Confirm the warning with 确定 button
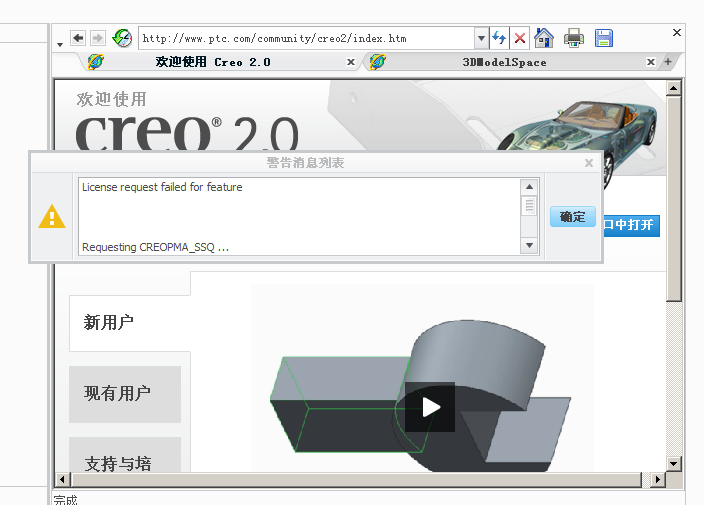Image resolution: width=704 pixels, height=505 pixels. click(x=573, y=217)
